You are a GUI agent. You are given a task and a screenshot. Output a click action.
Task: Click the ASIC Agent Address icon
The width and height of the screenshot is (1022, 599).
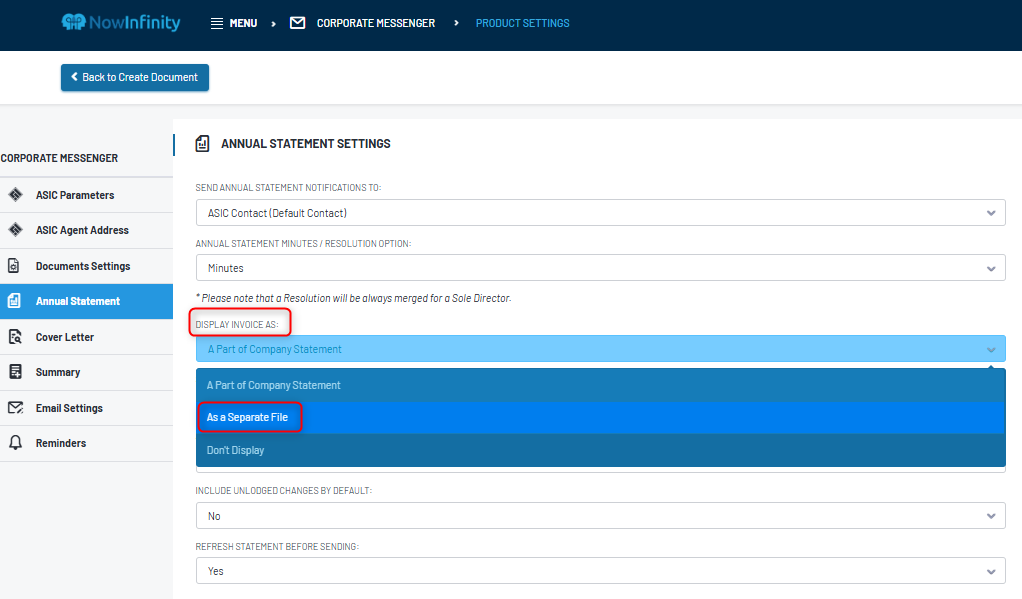(x=13, y=230)
